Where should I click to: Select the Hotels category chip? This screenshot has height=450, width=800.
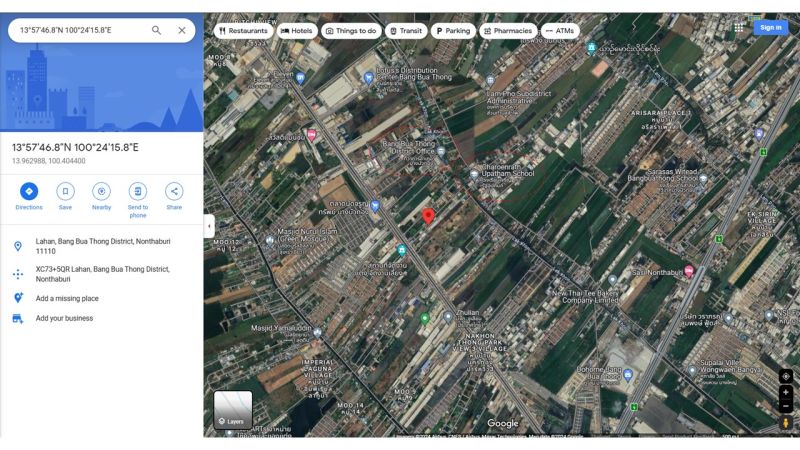point(296,31)
